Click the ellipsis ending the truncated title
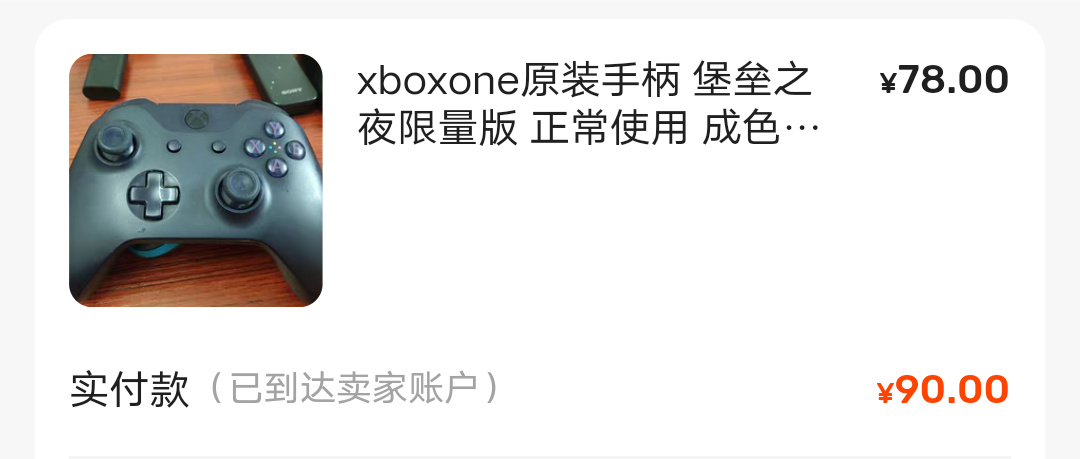 point(800,130)
